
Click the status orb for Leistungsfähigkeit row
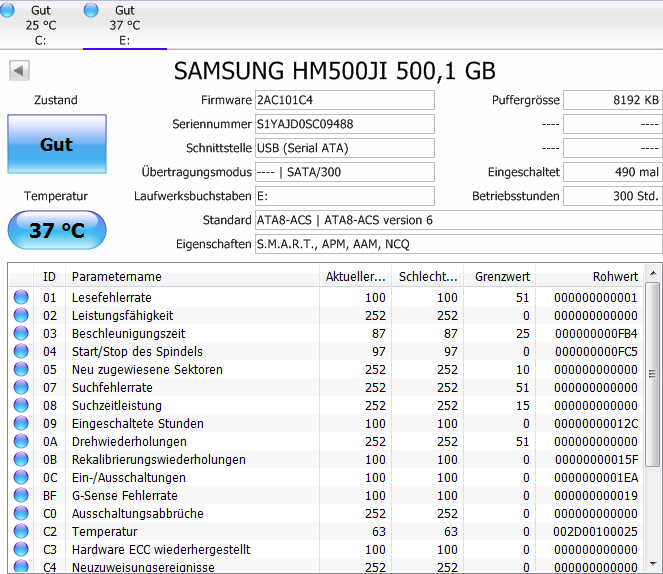(21, 315)
